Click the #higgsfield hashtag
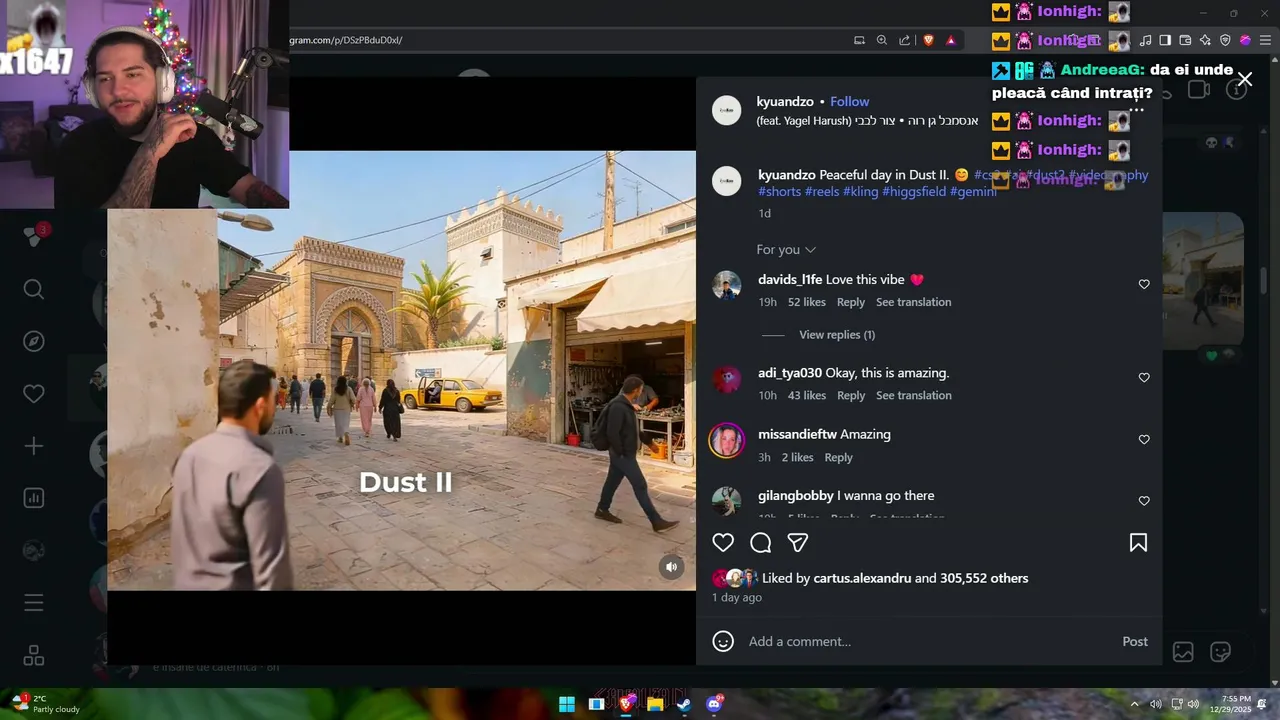1280x720 pixels. coord(914,192)
